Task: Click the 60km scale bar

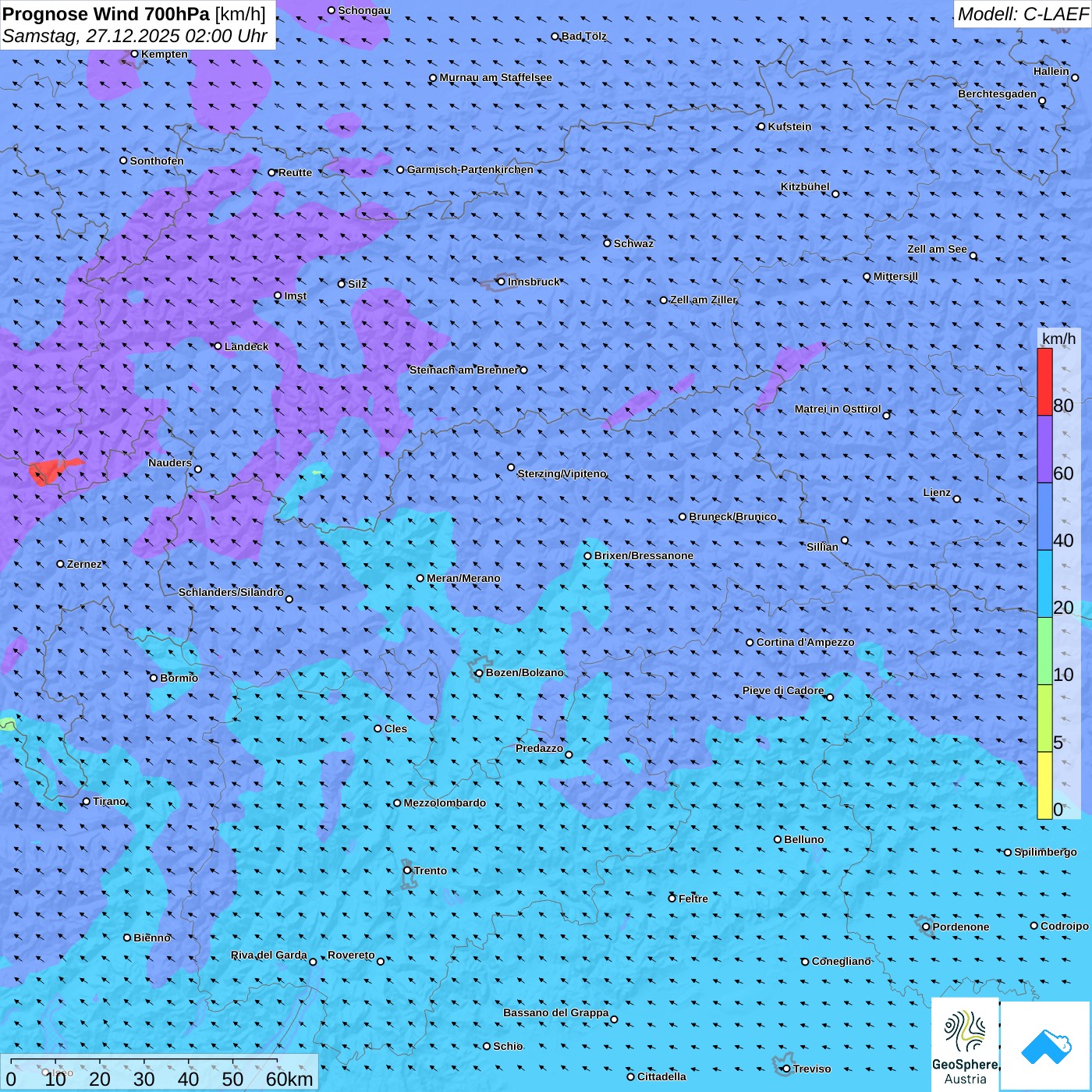Action: coord(144,1061)
